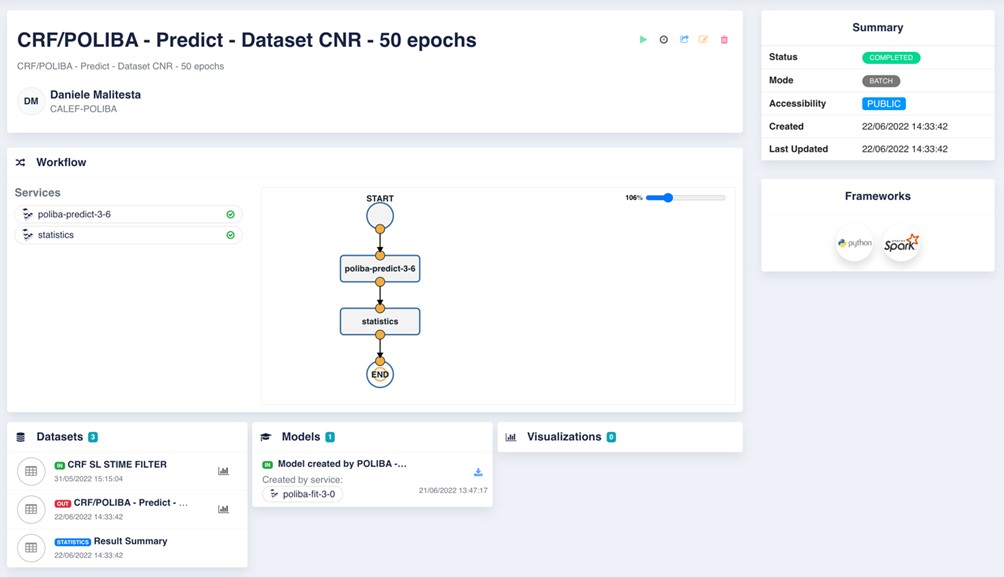Screen dimensions: 1004x577
Task: Edit the workflow using the pencil icon
Action: click(x=704, y=40)
